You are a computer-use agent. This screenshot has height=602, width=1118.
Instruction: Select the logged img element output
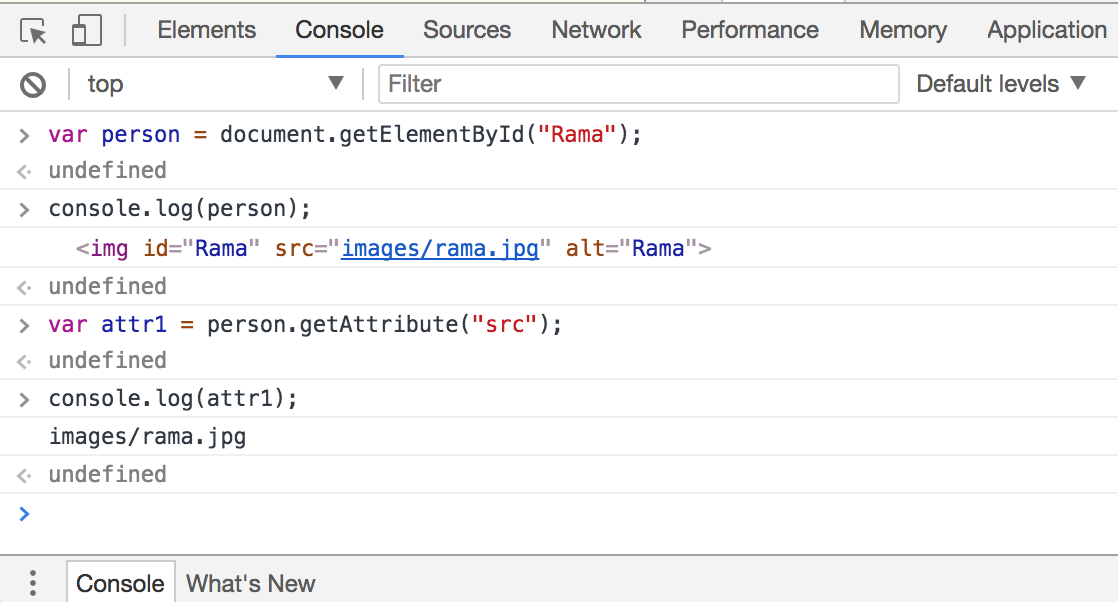click(394, 248)
